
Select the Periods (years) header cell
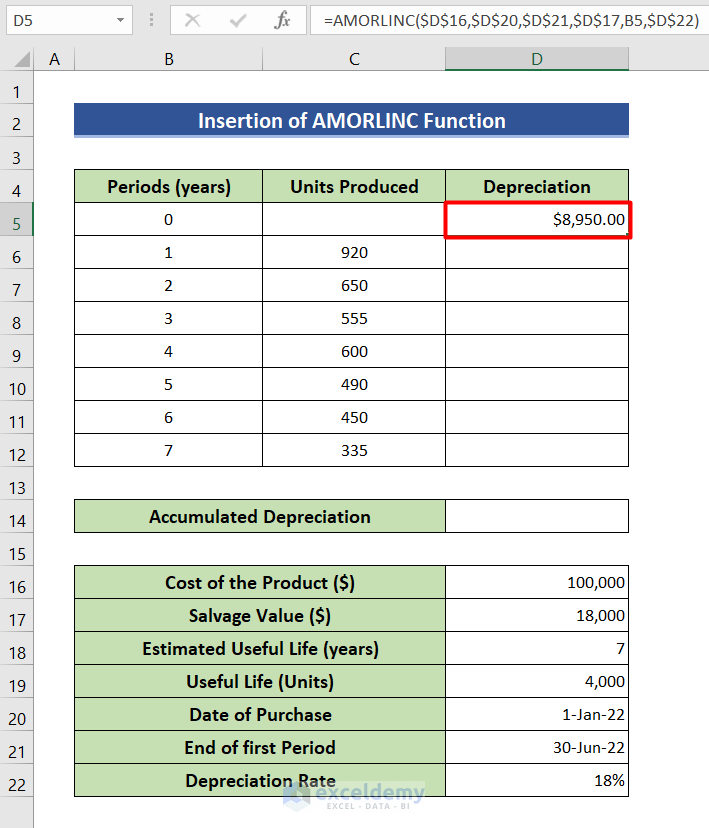click(x=168, y=186)
